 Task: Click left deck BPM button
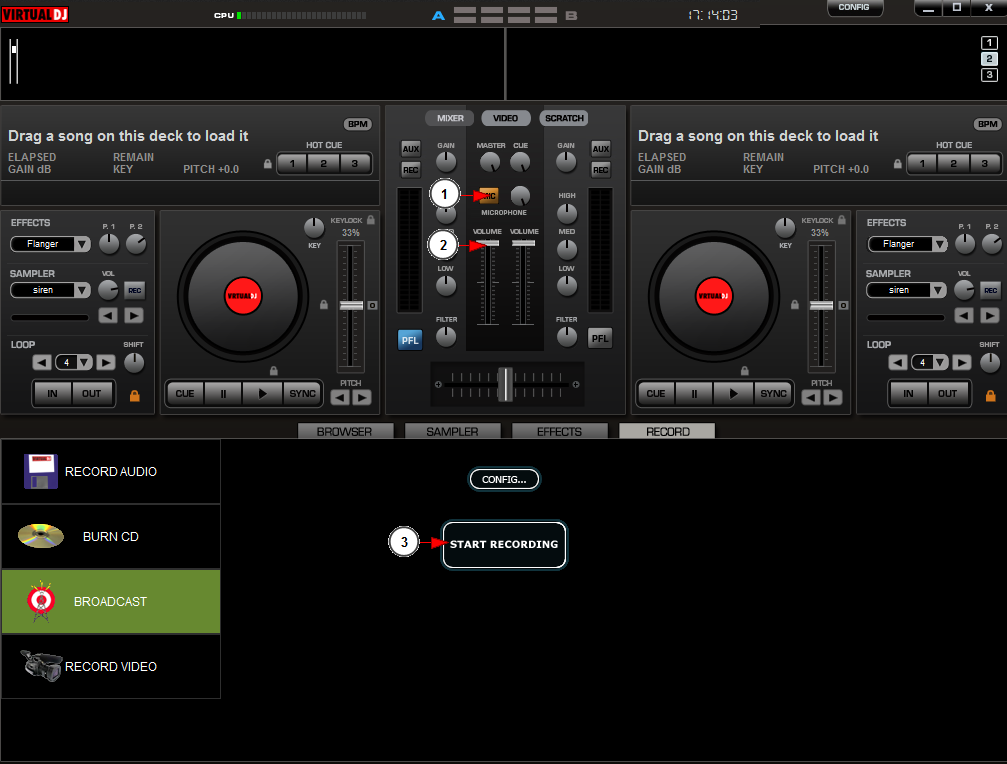(358, 124)
